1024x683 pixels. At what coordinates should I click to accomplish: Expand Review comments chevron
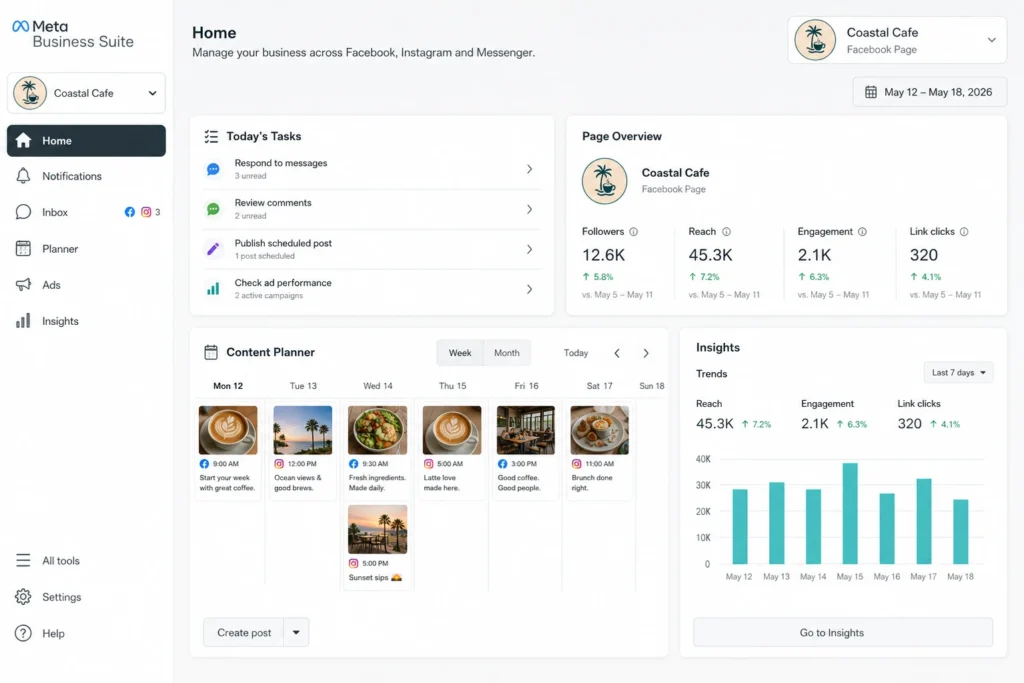529,209
